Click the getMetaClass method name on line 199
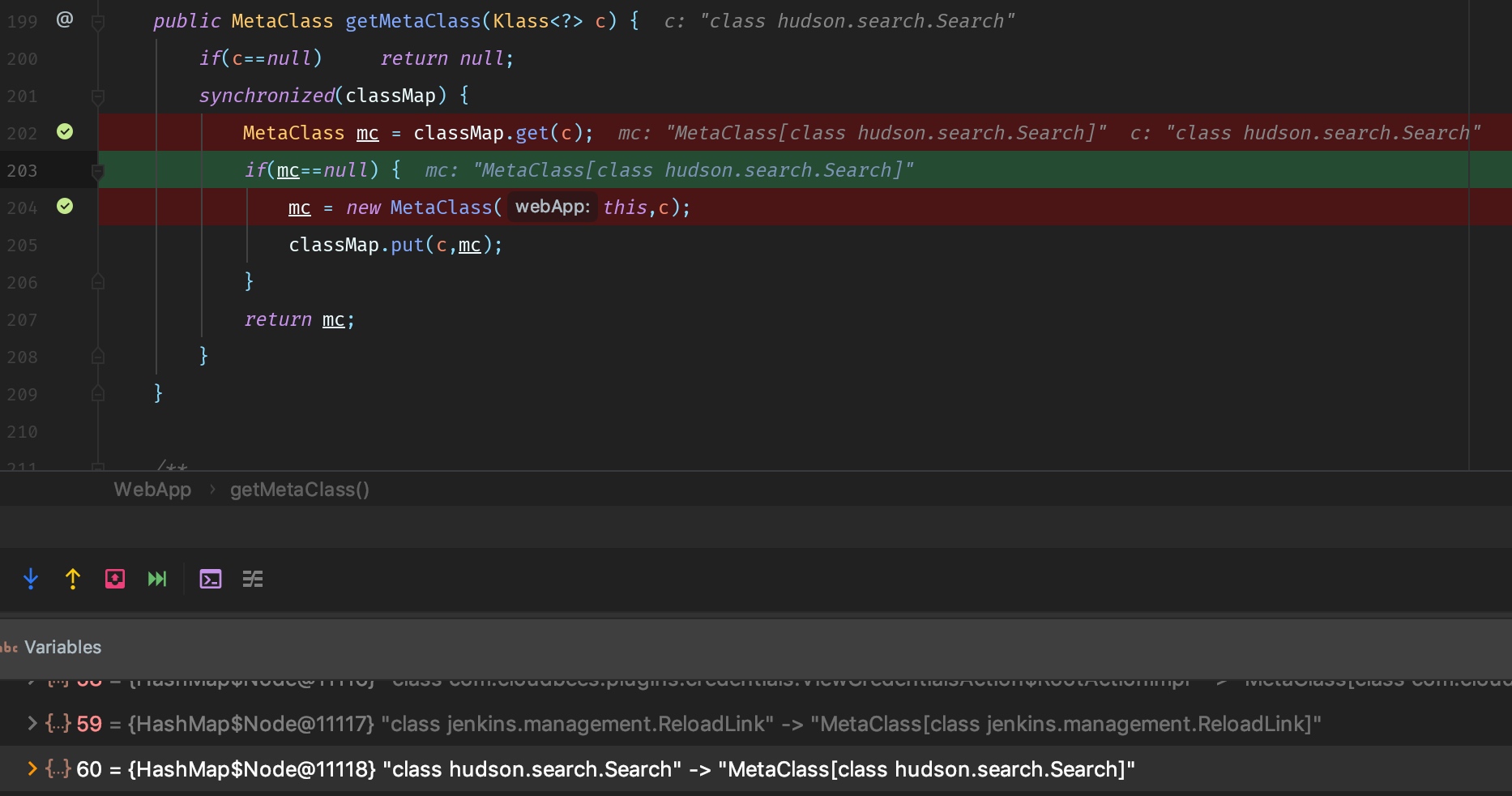 (413, 21)
